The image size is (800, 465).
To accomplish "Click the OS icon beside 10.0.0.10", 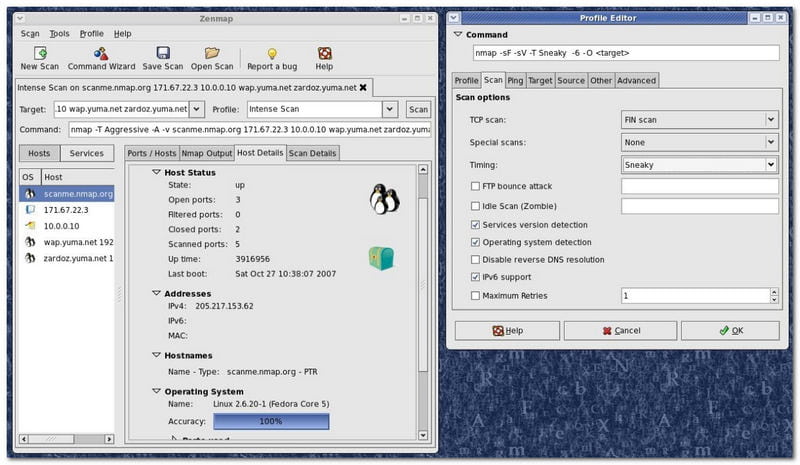I will 30,226.
